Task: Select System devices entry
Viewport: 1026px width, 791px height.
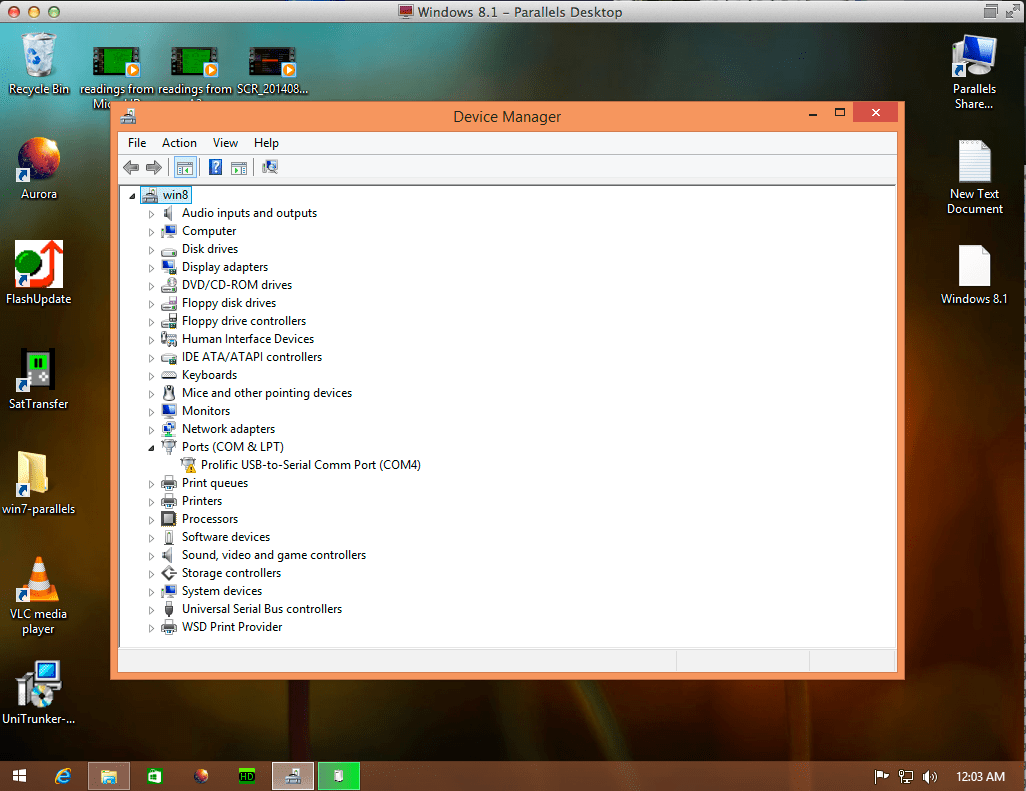Action: coord(222,591)
